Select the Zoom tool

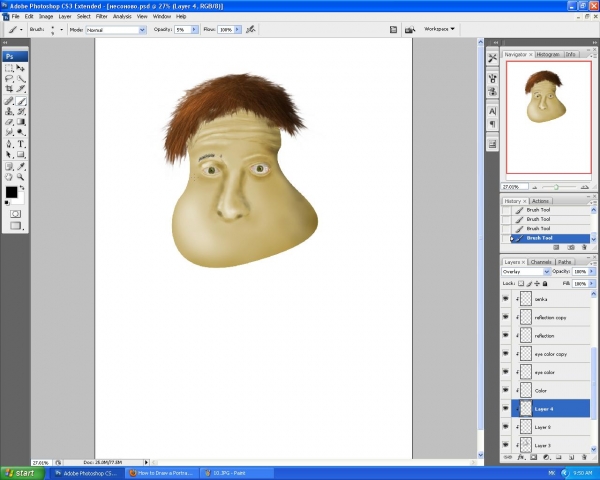(x=21, y=177)
